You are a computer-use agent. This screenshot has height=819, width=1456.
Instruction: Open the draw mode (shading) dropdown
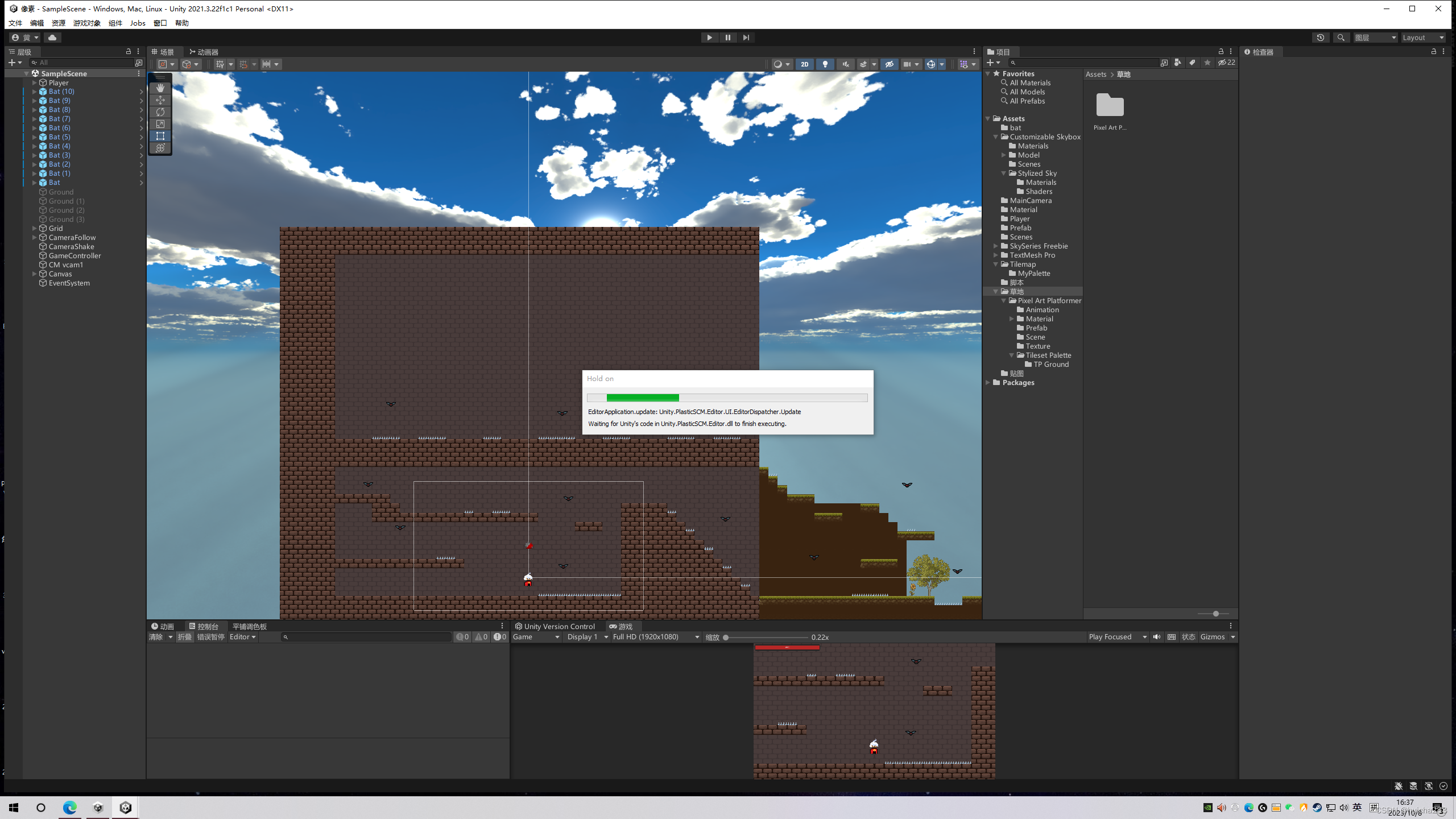coord(782,64)
